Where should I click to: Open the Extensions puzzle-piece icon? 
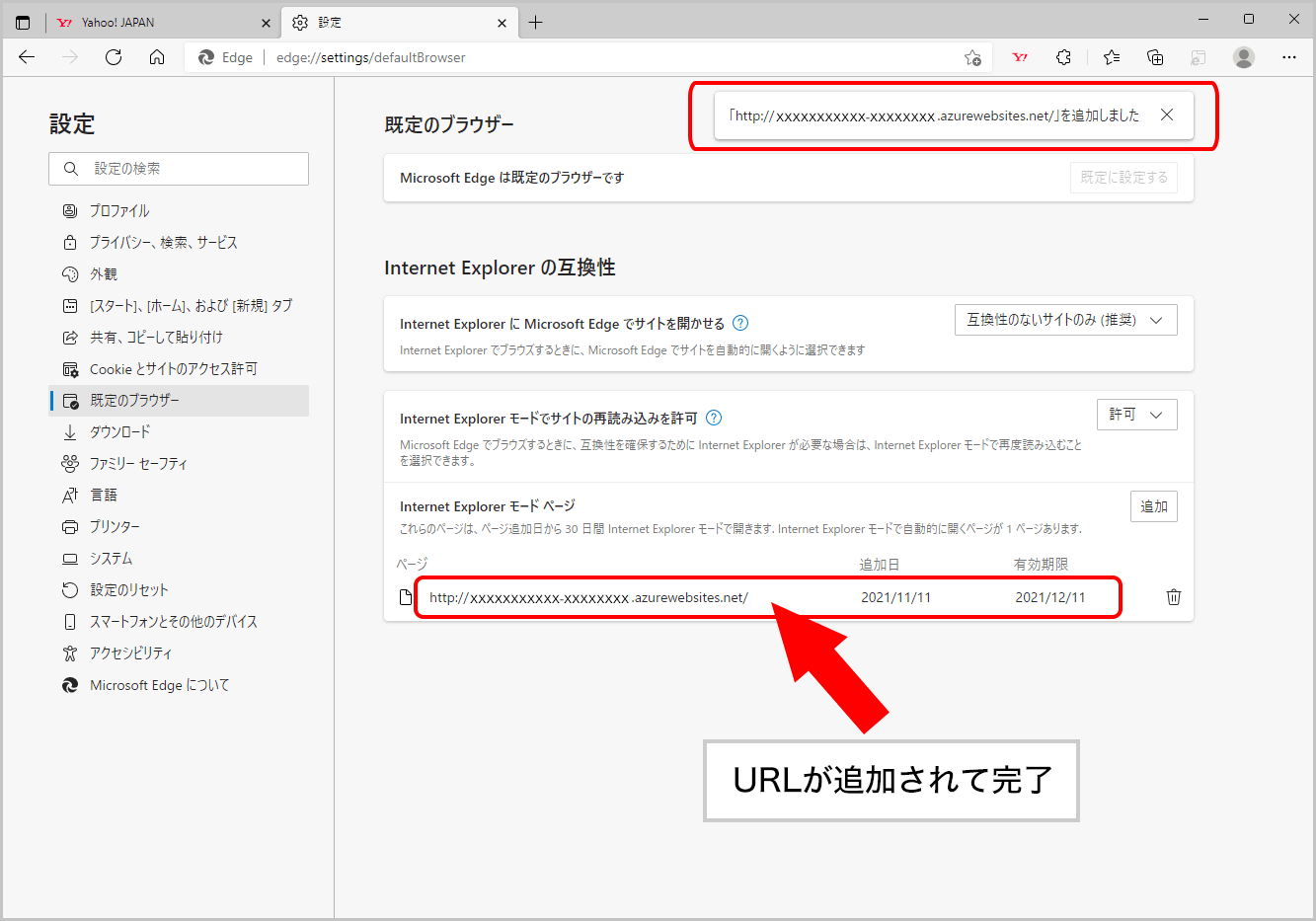1063,57
